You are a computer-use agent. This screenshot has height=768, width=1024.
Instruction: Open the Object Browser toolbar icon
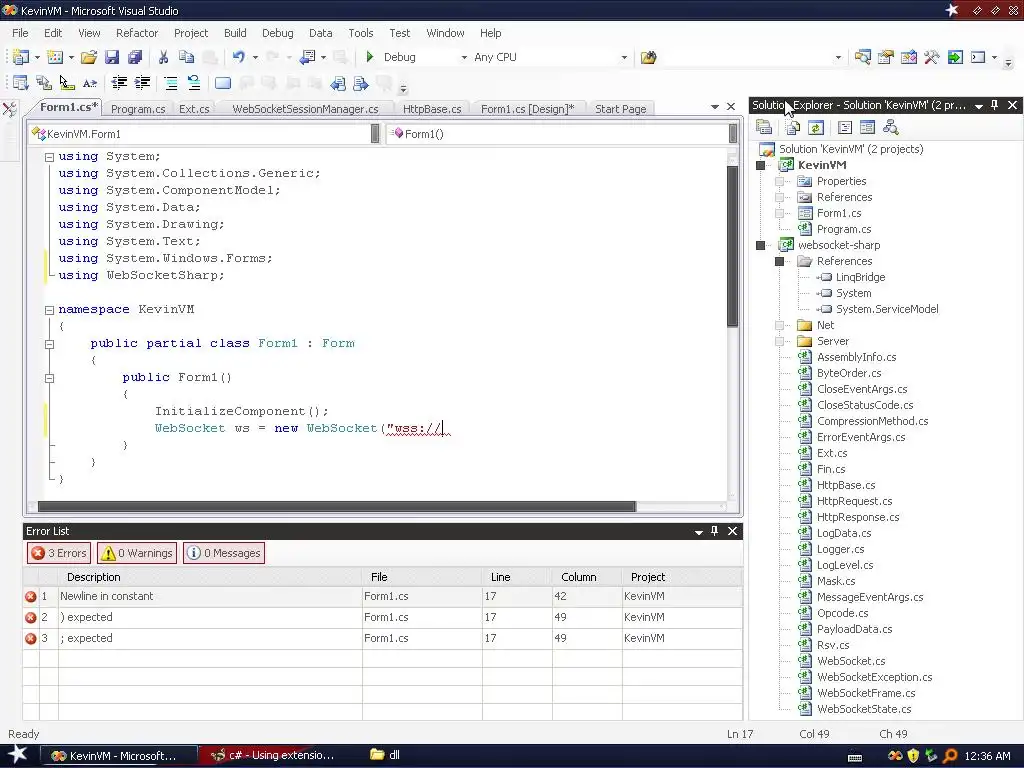(908, 57)
